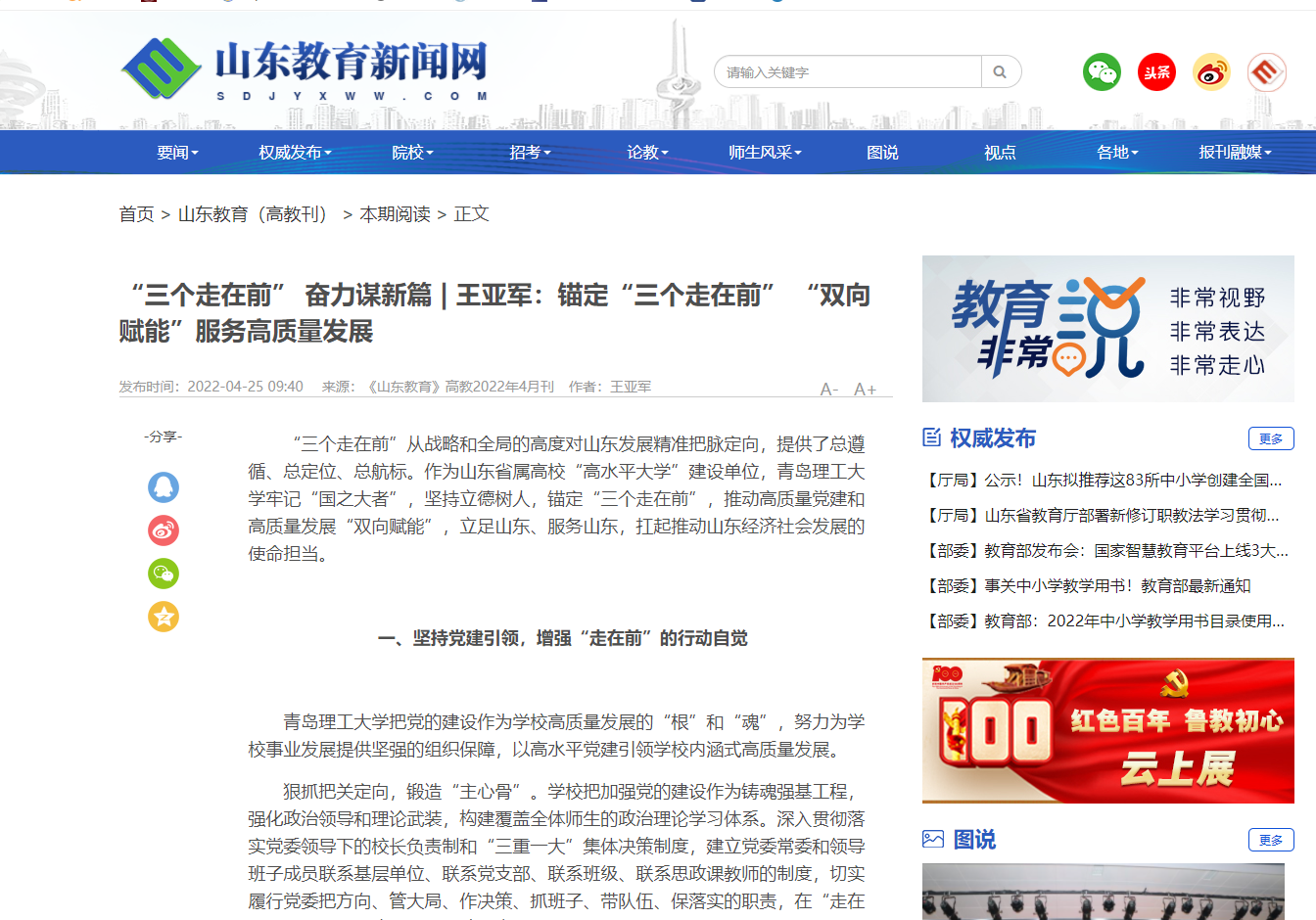Screen dimensions: 1316x920
Task: Click the search magnifier icon
Action: click(1000, 72)
